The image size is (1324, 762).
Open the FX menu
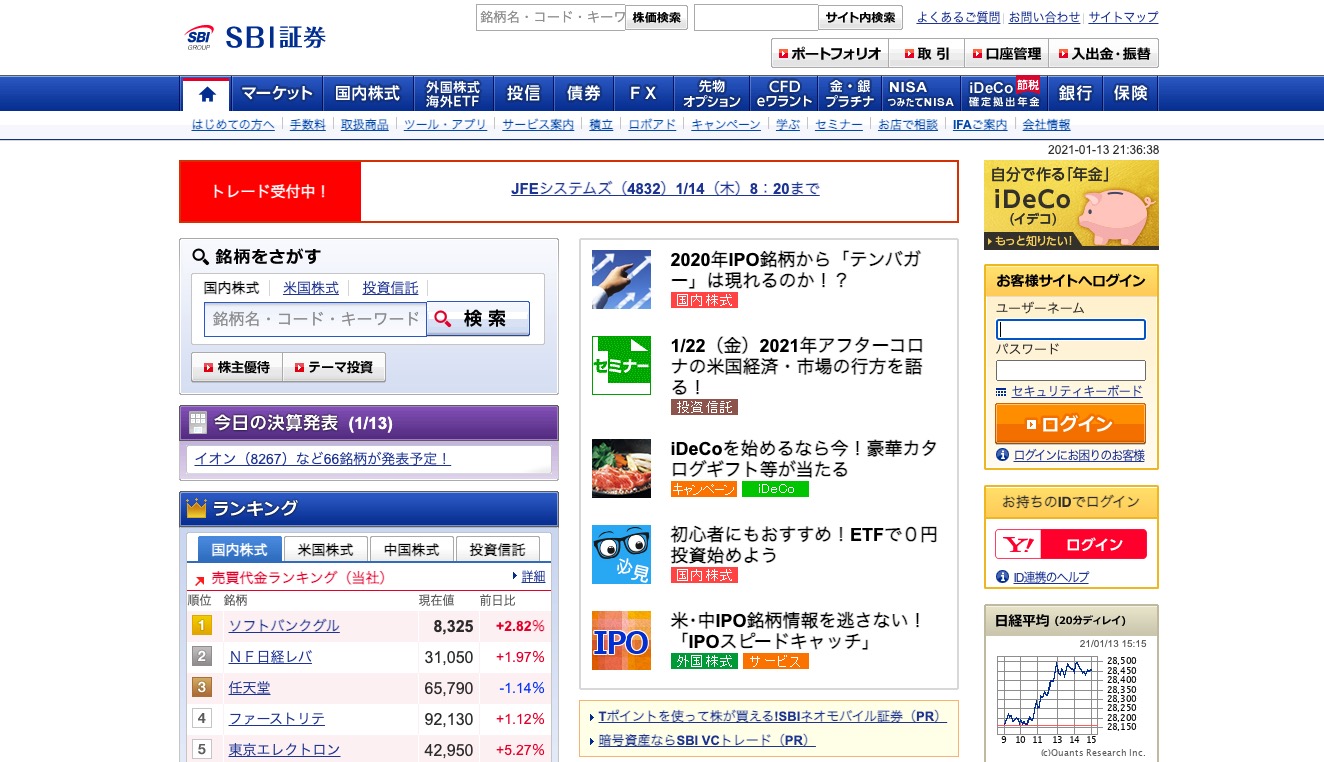[x=643, y=94]
